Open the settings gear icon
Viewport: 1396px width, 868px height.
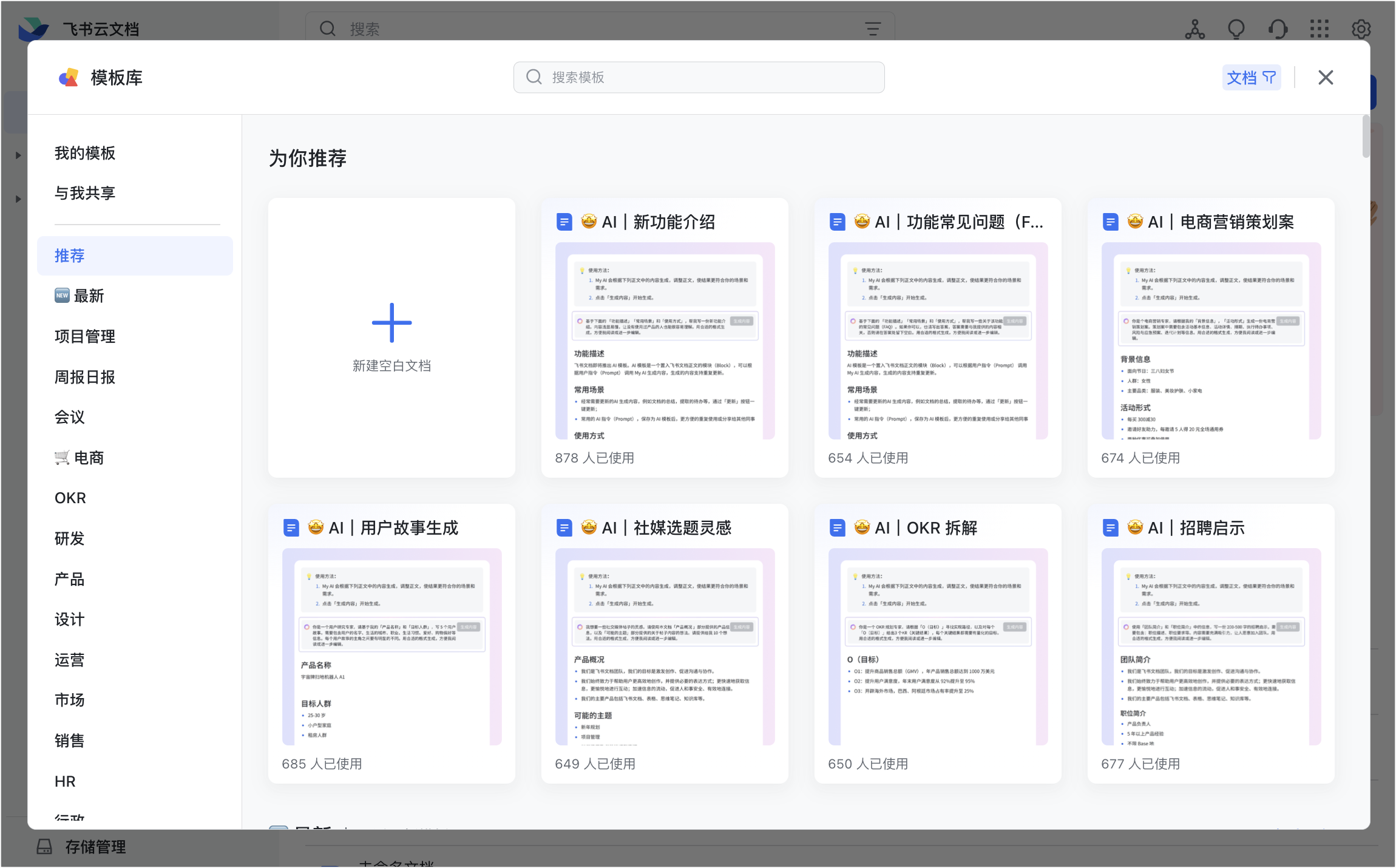click(x=1361, y=29)
